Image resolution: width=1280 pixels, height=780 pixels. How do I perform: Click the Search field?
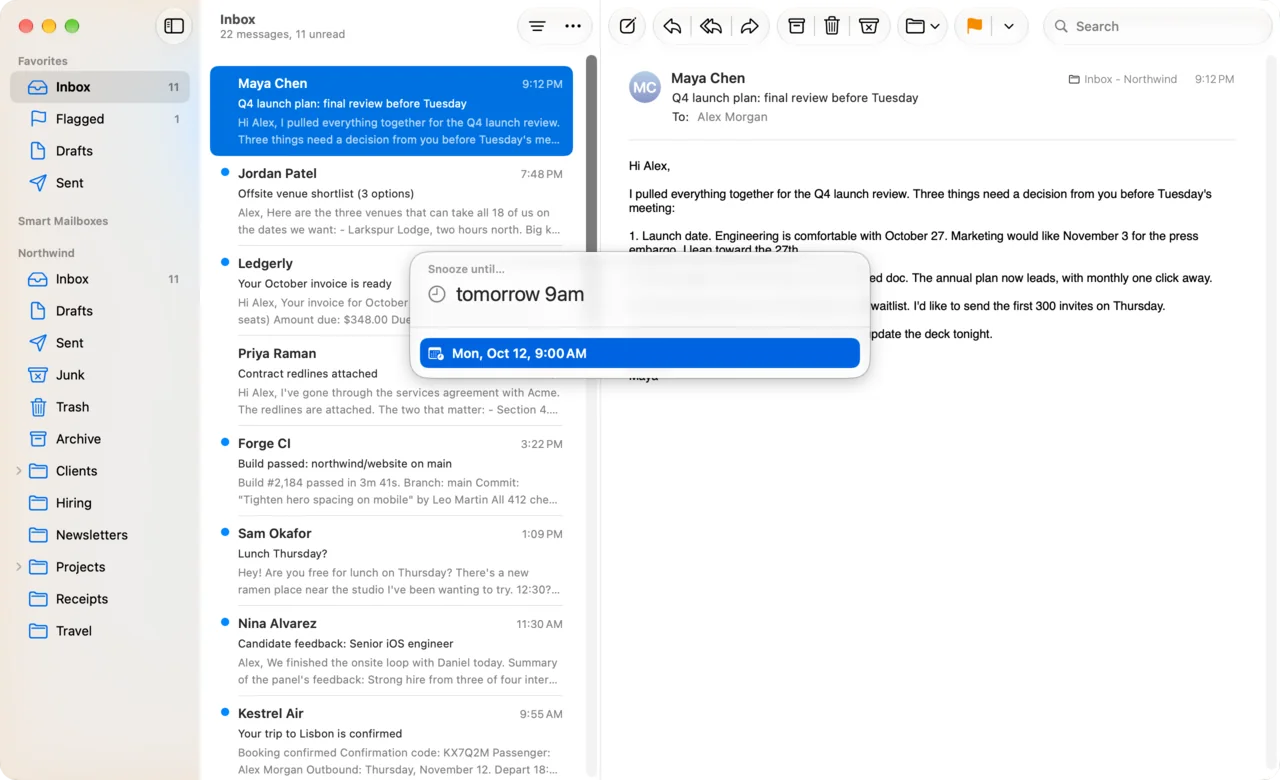(x=1158, y=26)
